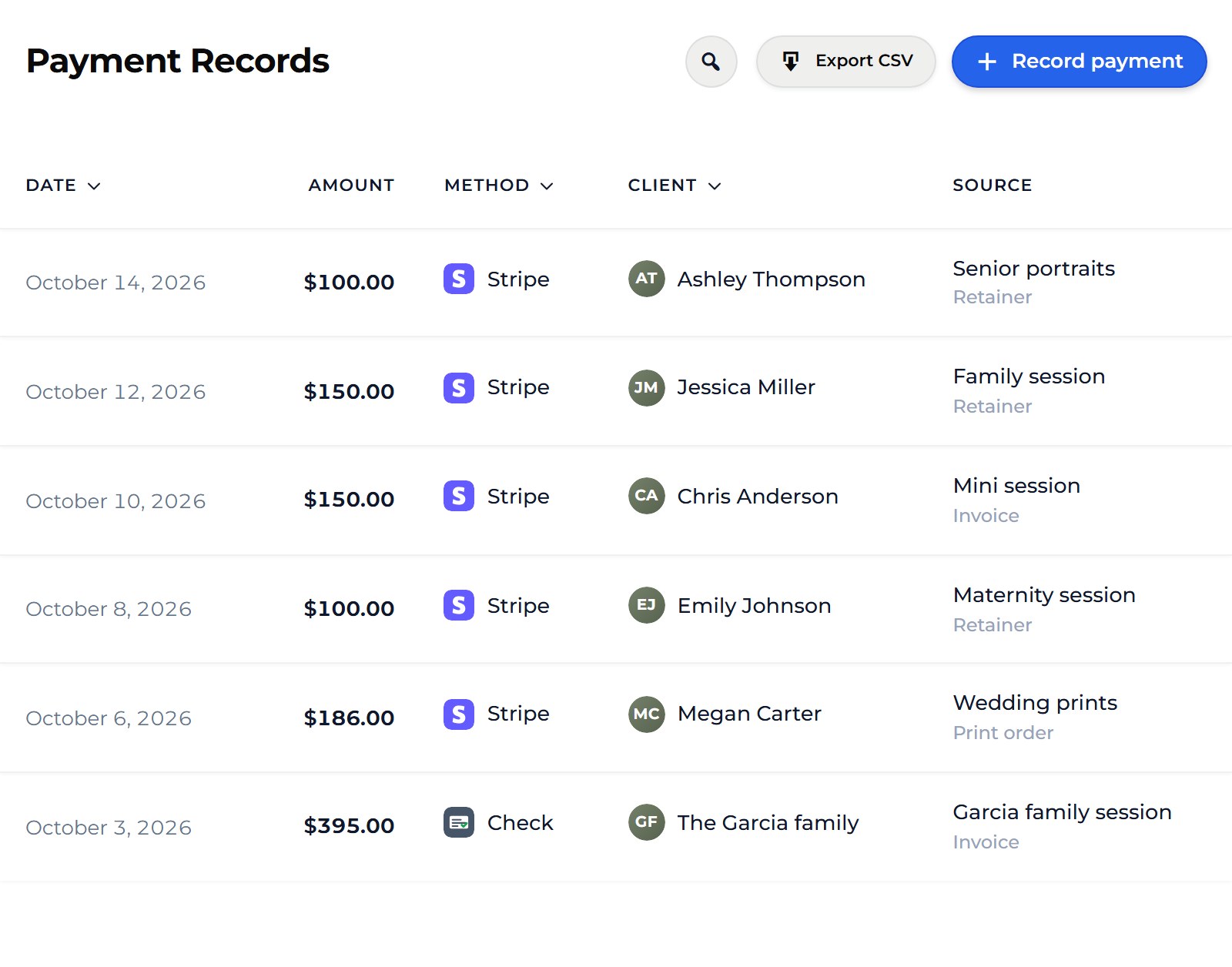Click the Stripe icon in Chris Anderson's row
Image resolution: width=1232 pixels, height=967 pixels.
click(459, 496)
